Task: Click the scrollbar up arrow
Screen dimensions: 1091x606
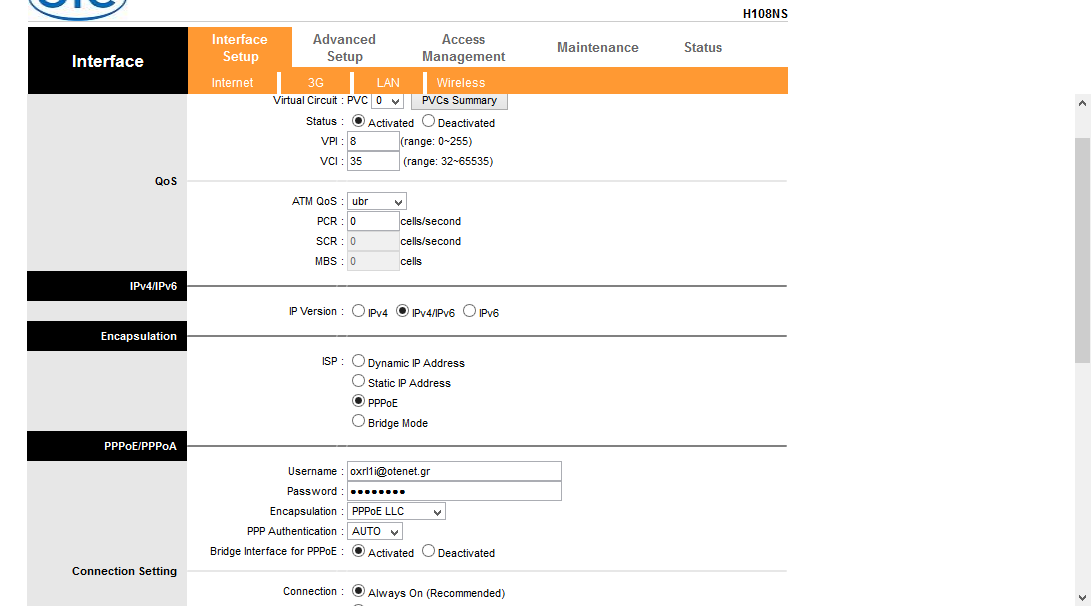Action: pyautogui.click(x=1082, y=103)
